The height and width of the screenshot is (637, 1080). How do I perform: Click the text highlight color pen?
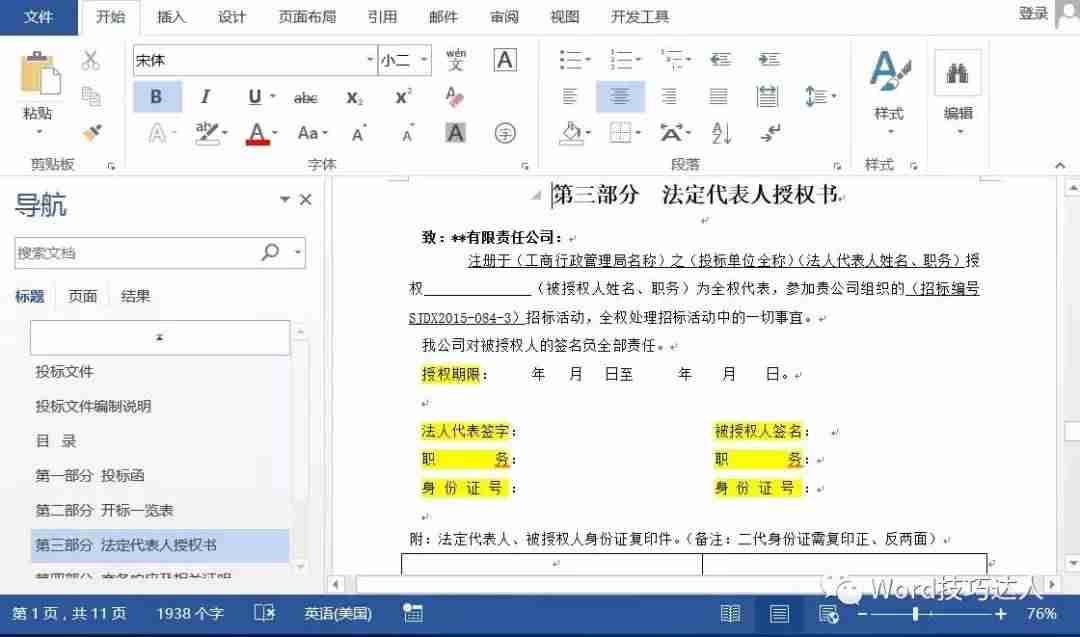(x=205, y=132)
